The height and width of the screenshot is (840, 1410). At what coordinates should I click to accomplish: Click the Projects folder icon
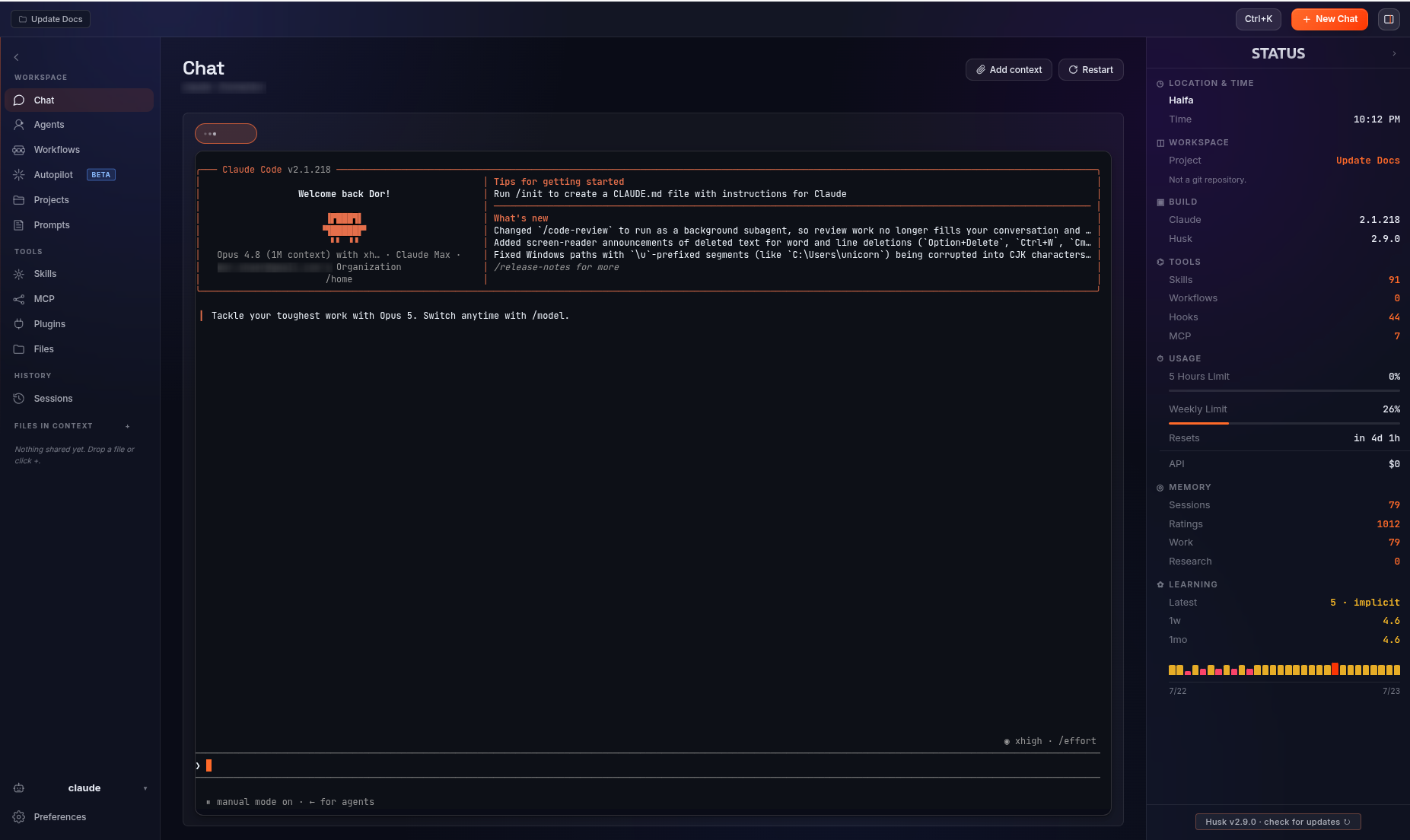pos(19,200)
